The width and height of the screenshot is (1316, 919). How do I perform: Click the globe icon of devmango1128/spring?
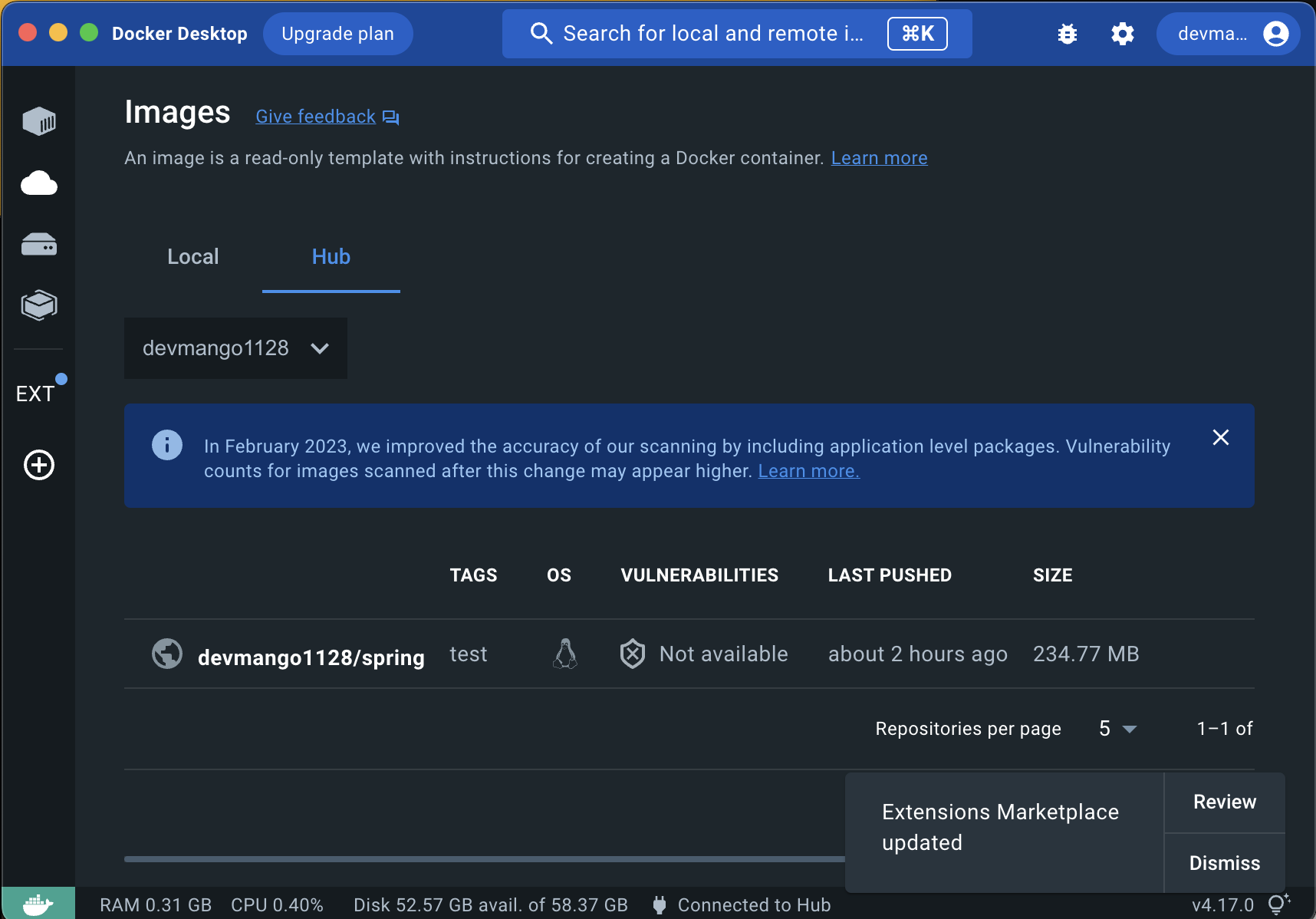pos(167,654)
